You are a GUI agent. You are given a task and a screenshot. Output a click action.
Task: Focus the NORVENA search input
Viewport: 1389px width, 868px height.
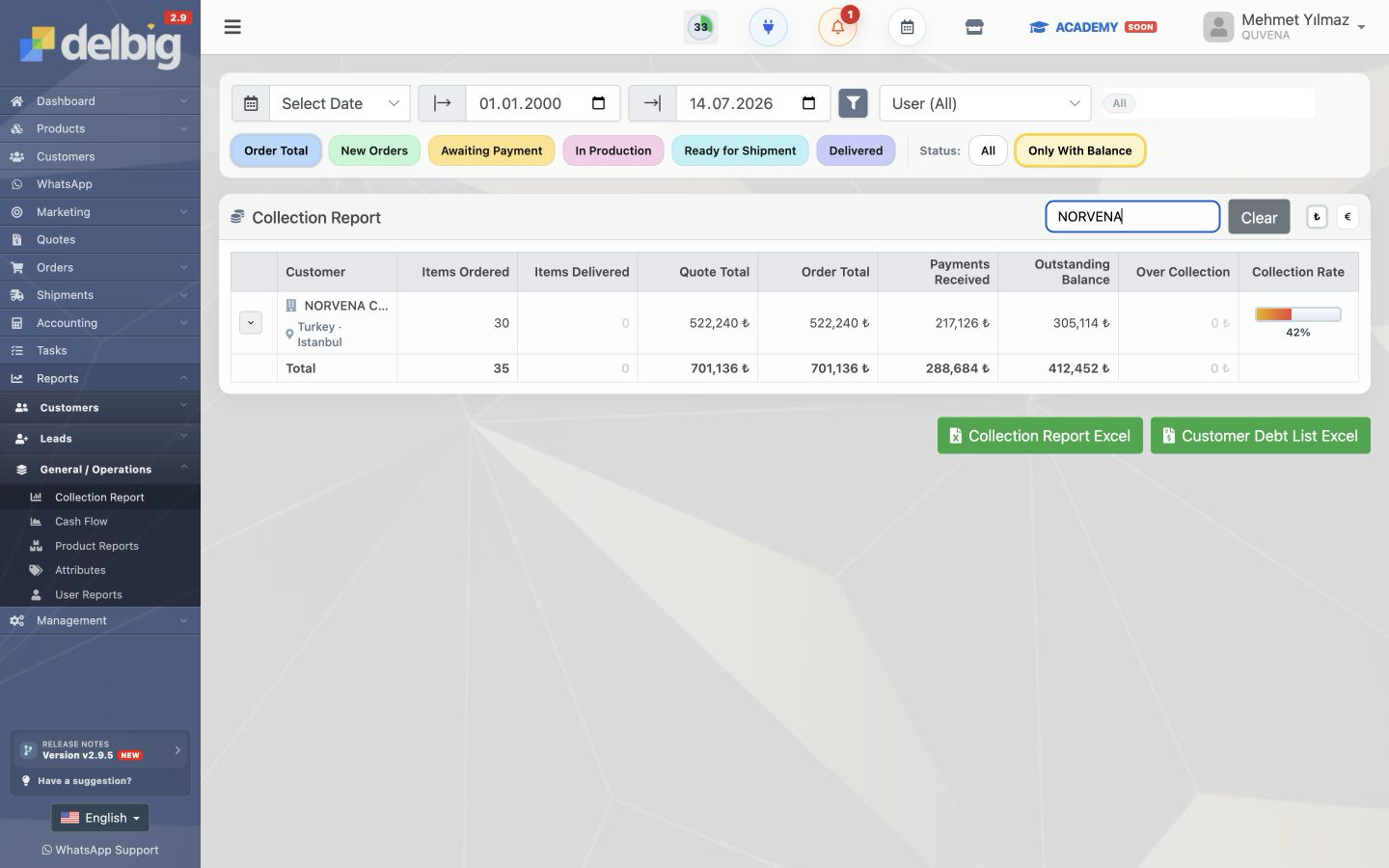[1132, 217]
